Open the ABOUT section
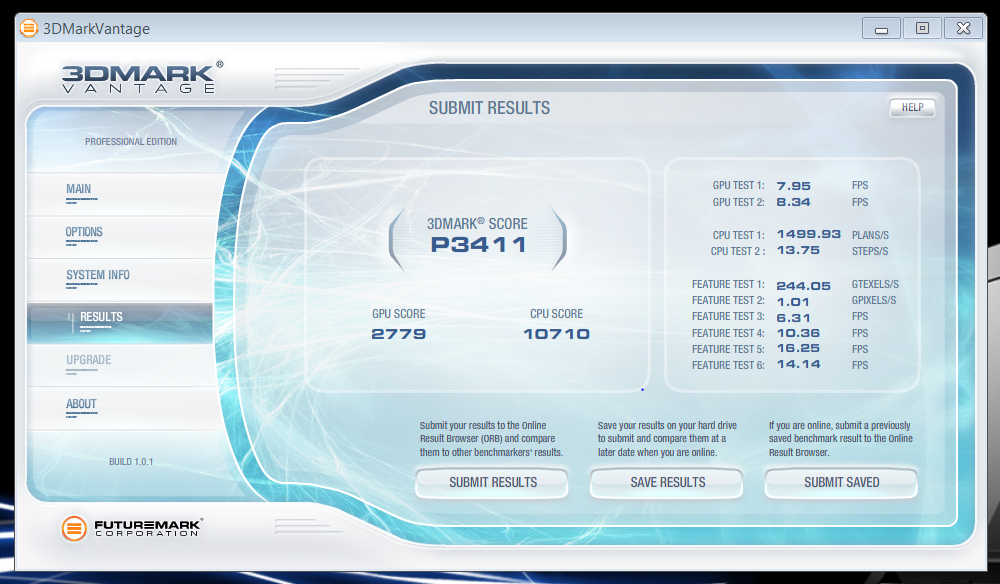Image resolution: width=1000 pixels, height=584 pixels. tap(82, 405)
